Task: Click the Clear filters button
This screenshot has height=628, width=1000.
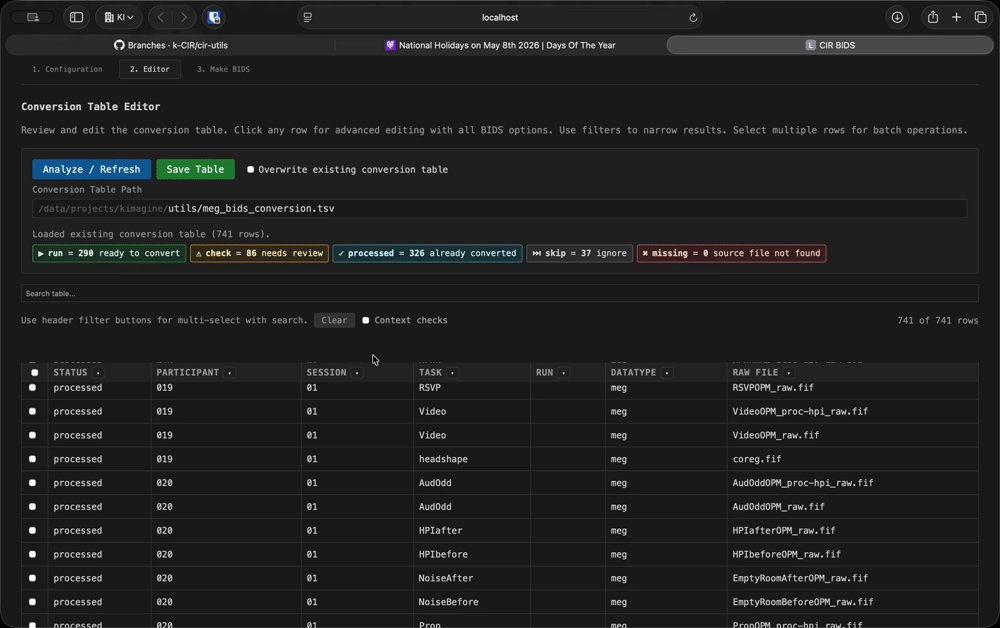Action: pyautogui.click(x=334, y=320)
